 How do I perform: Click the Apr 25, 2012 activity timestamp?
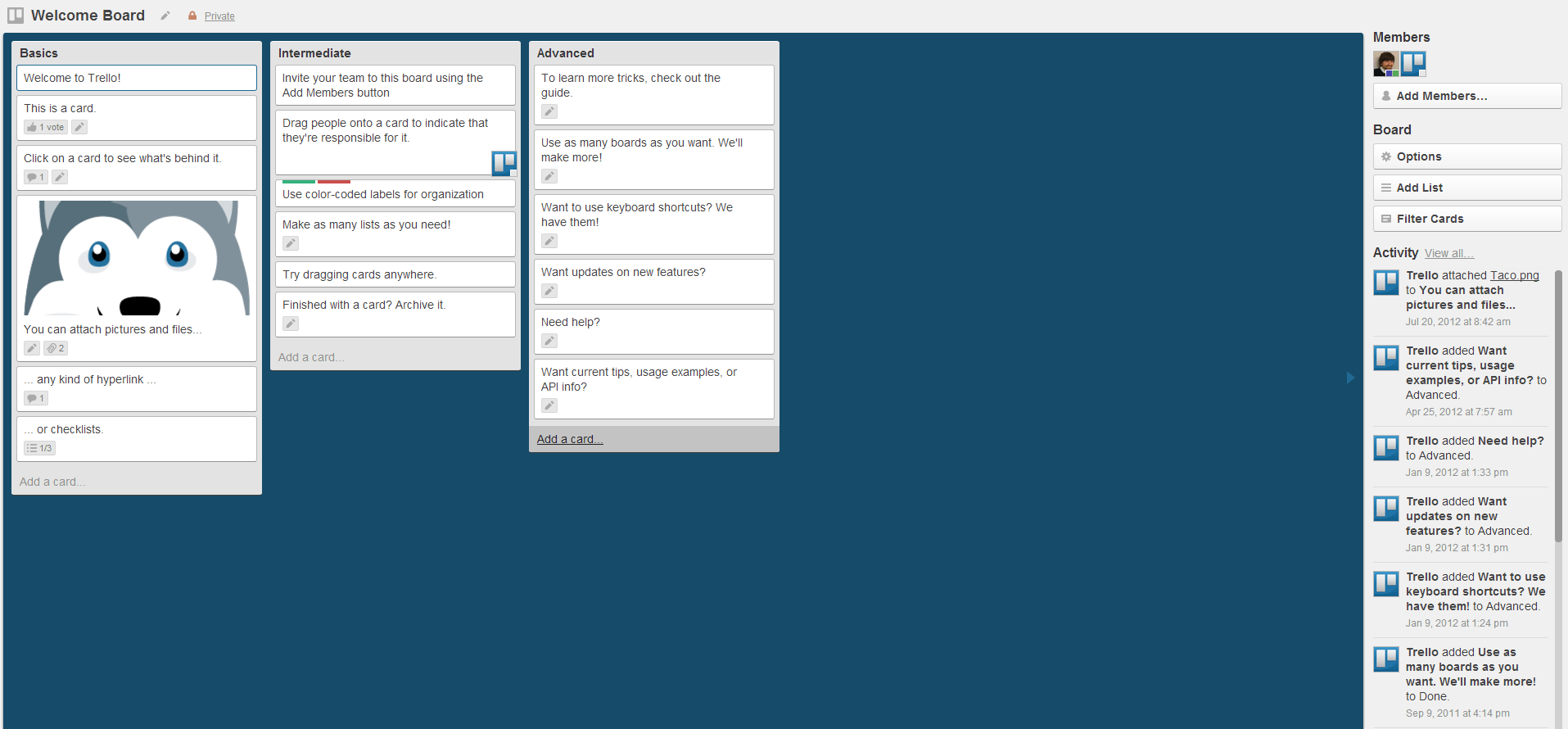(1459, 412)
